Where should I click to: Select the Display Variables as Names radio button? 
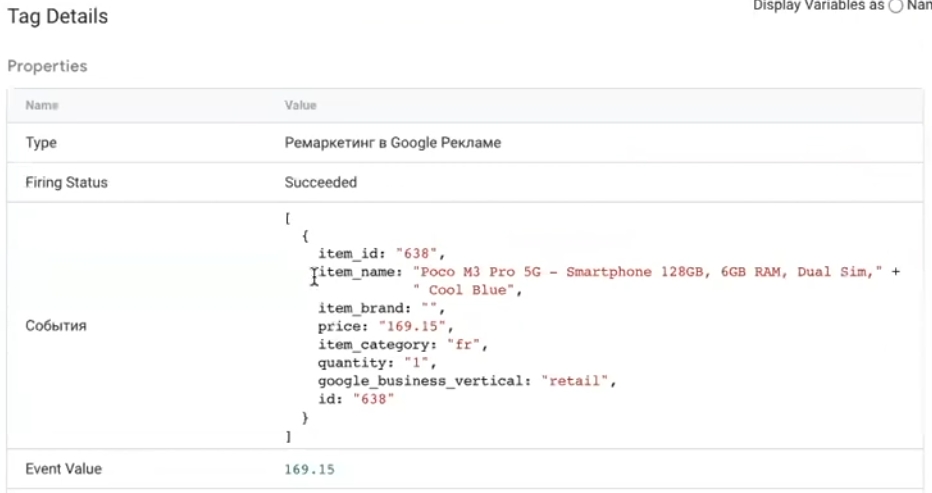895,7
